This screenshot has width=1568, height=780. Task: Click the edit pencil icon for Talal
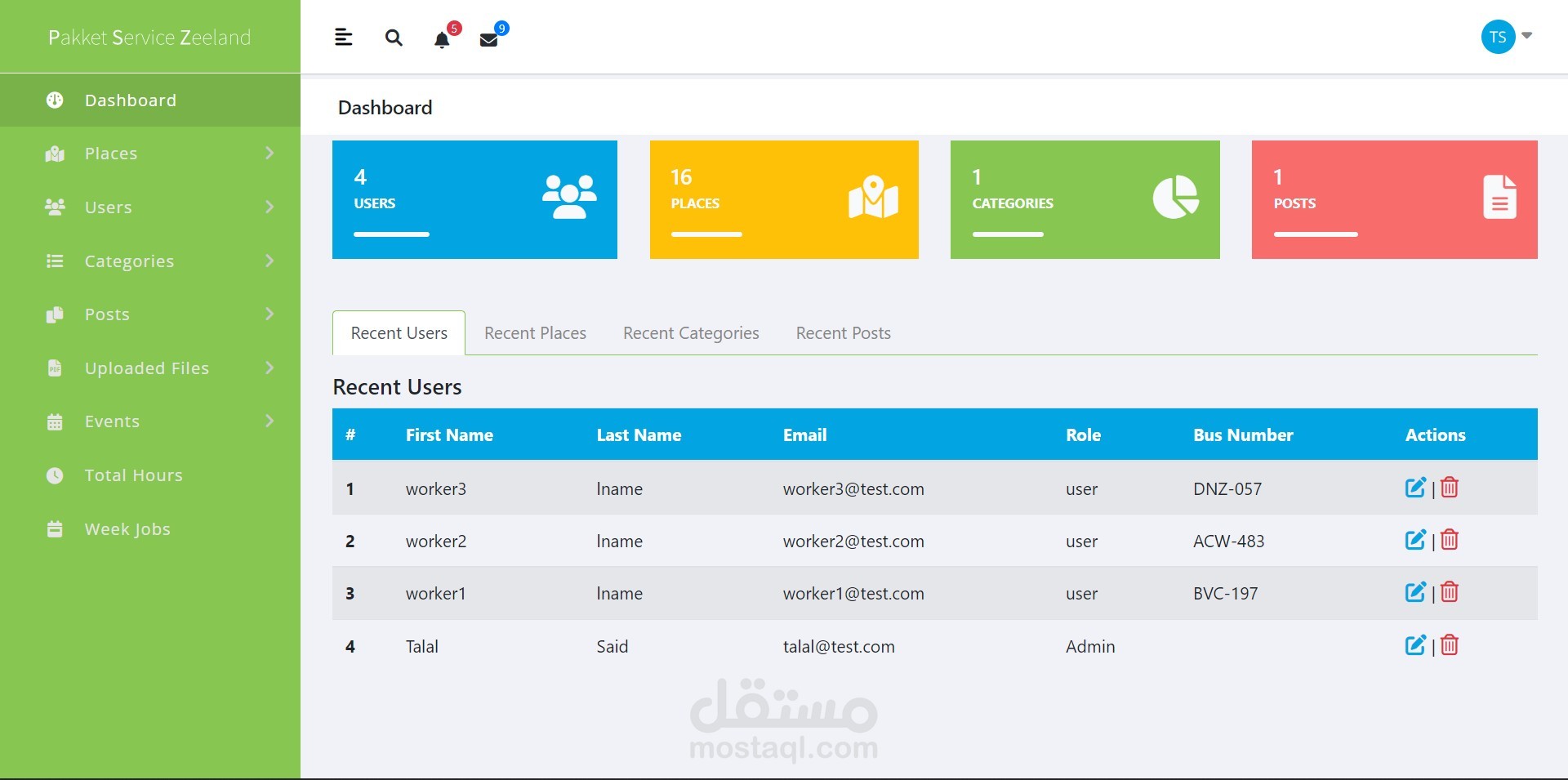1415,644
